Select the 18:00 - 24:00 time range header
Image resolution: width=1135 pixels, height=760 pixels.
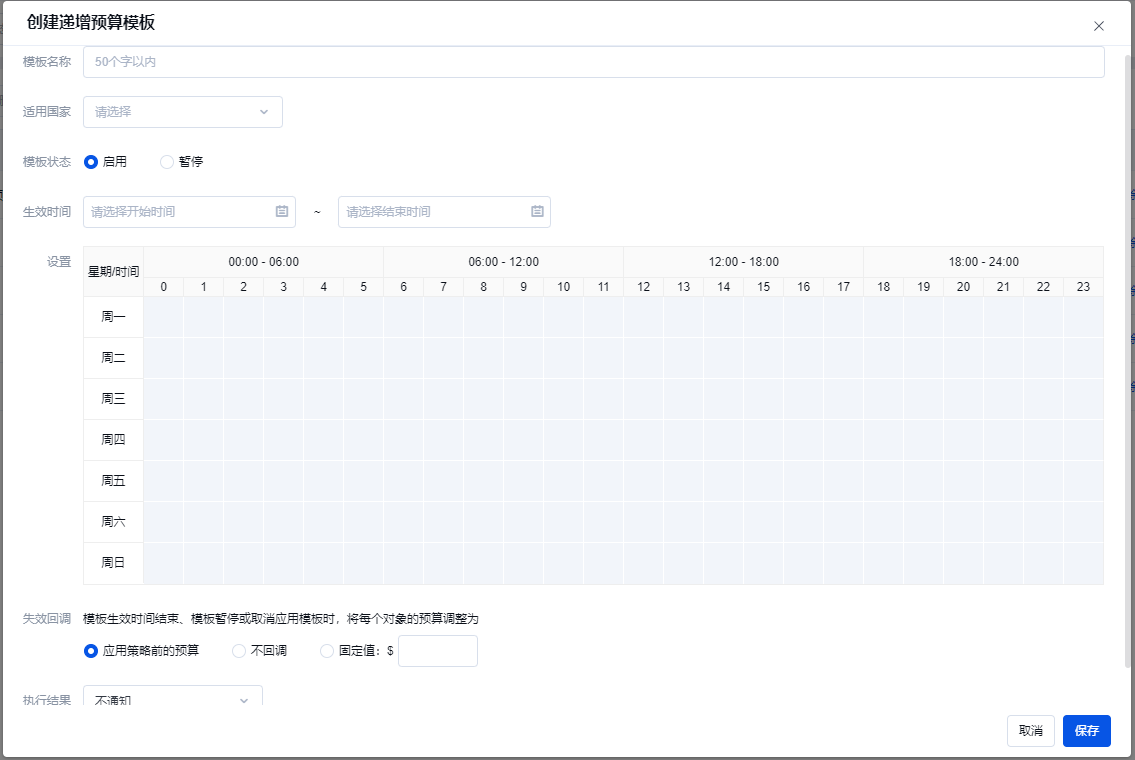tap(983, 262)
